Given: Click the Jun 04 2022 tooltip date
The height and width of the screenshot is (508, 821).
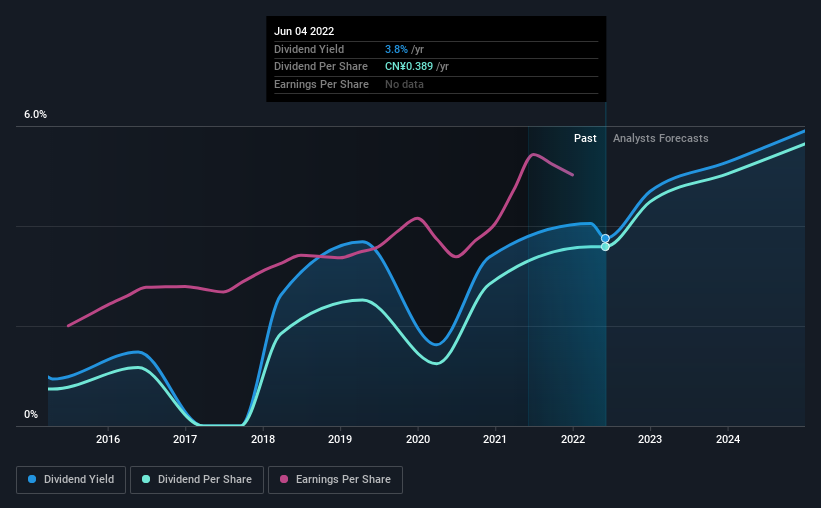Looking at the screenshot, I should [x=304, y=31].
